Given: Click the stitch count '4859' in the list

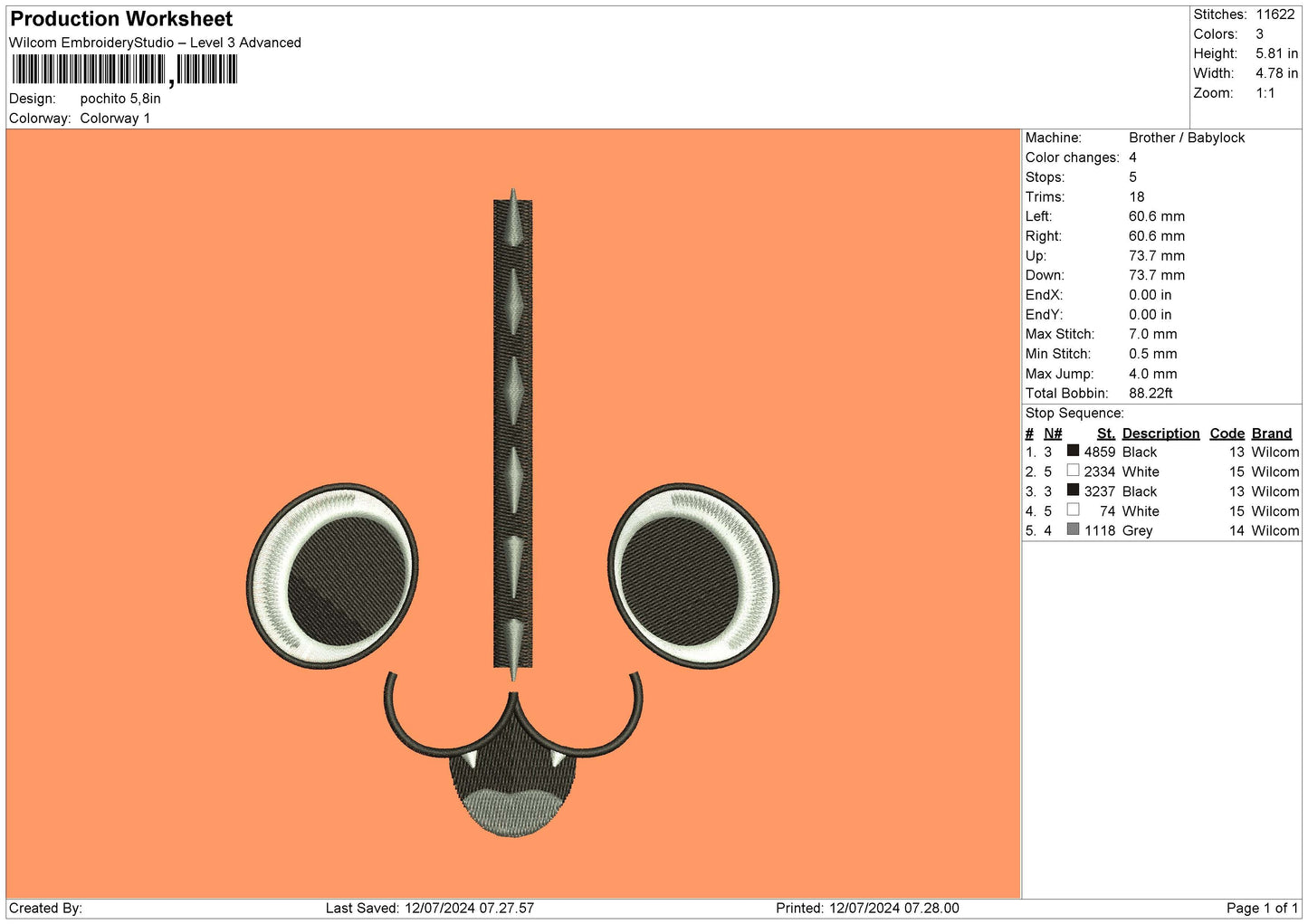Looking at the screenshot, I should (1100, 452).
